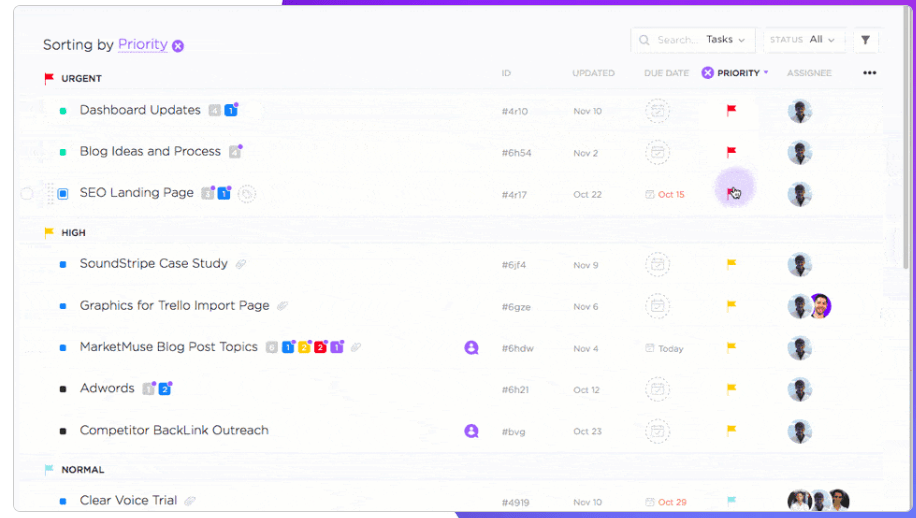
Task: Change priority flag of Blog Ideas and Process
Action: pyautogui.click(x=731, y=152)
